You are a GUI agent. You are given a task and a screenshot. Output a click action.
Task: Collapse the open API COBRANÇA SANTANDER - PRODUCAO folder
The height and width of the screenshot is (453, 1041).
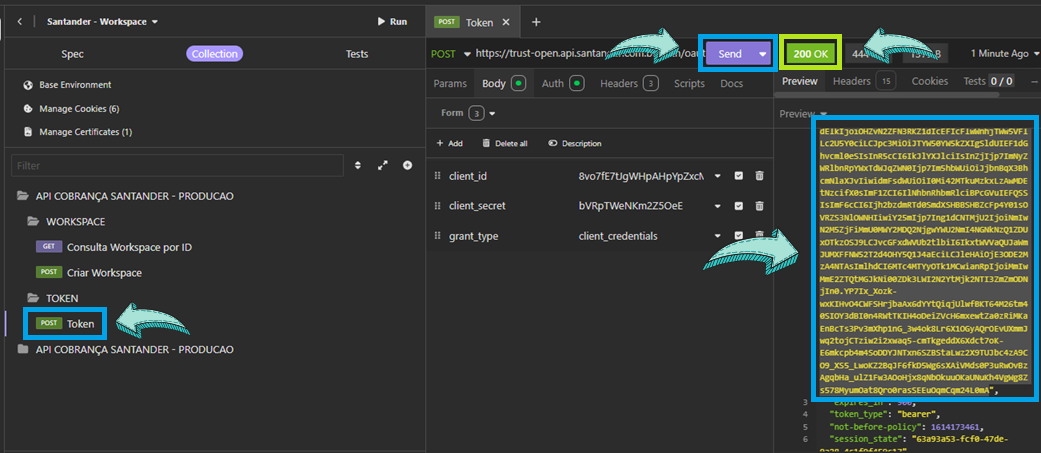(125, 196)
